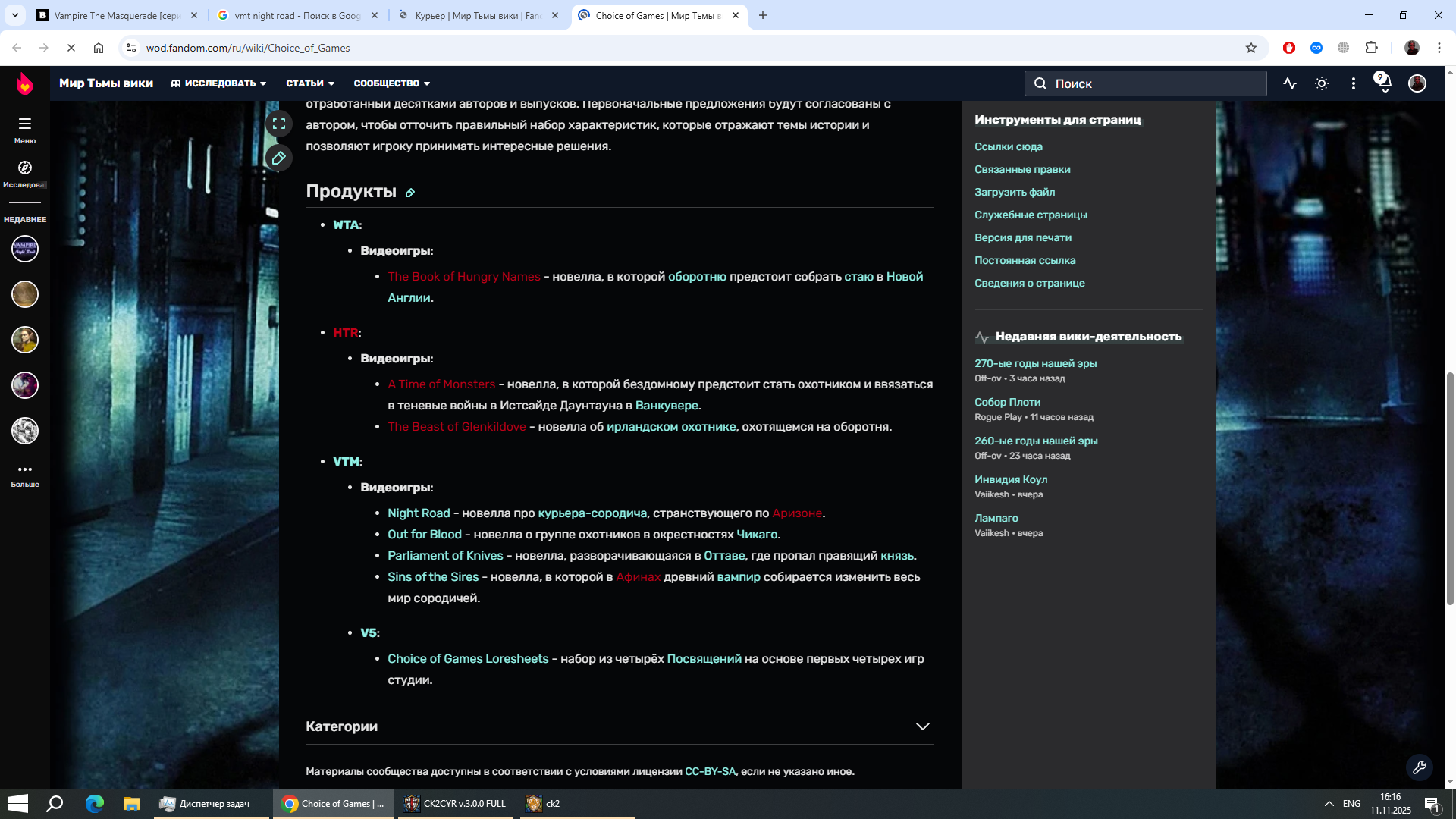Image resolution: width=1456 pixels, height=819 pixels.
Task: Open notifications bell icon in wiki header
Action: [1384, 83]
